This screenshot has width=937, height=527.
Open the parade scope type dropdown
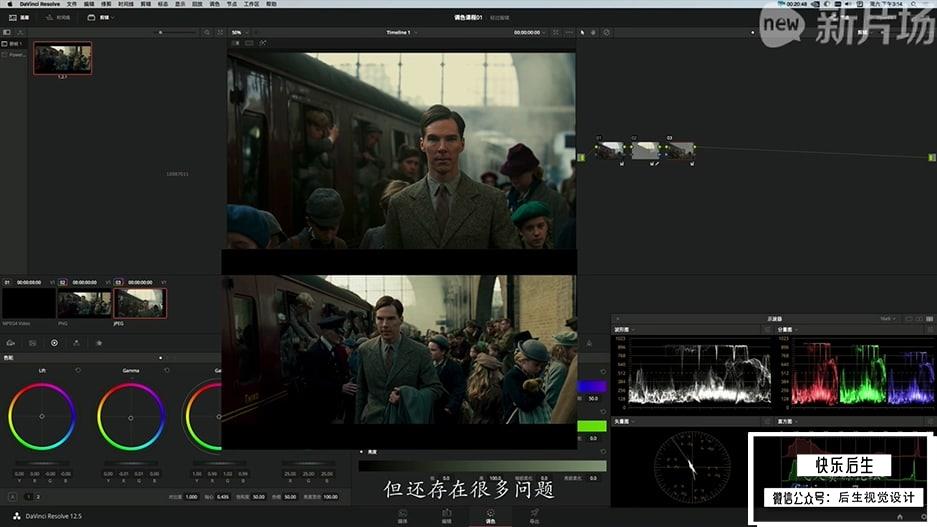(x=787, y=330)
